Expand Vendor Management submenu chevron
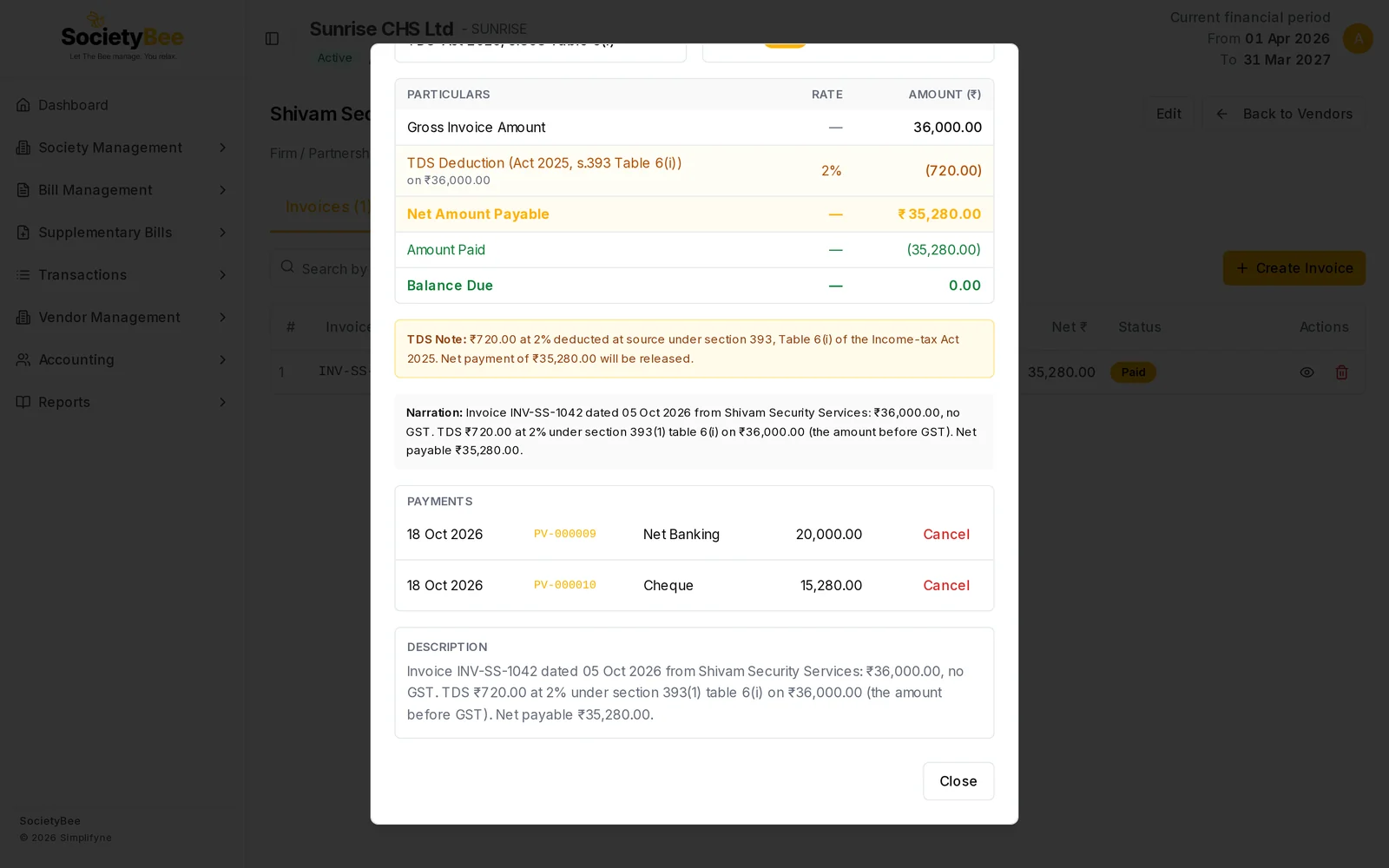 coord(222,318)
